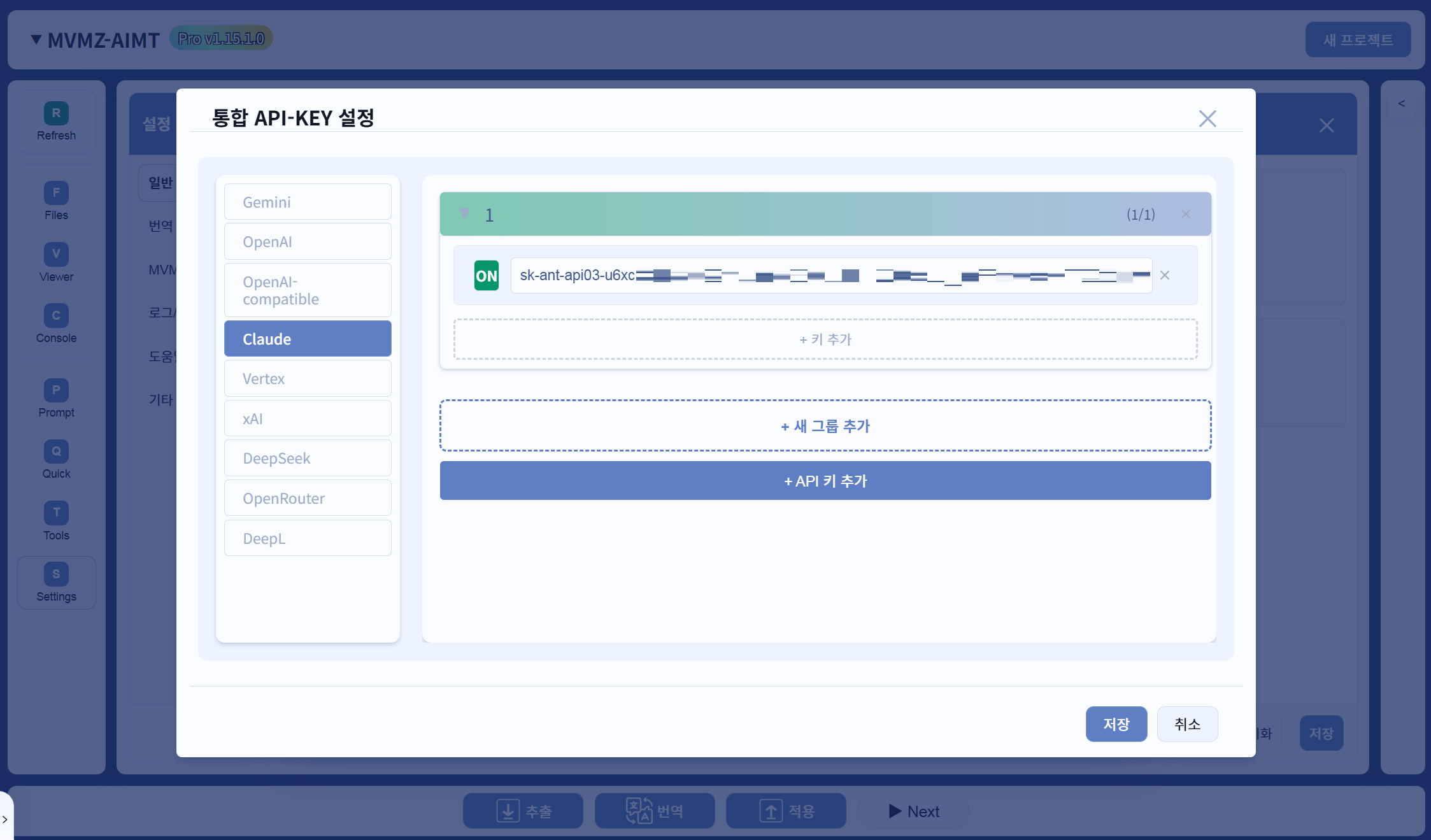Open the Prompt sidebar icon
This screenshot has width=1431, height=840.
click(x=56, y=390)
